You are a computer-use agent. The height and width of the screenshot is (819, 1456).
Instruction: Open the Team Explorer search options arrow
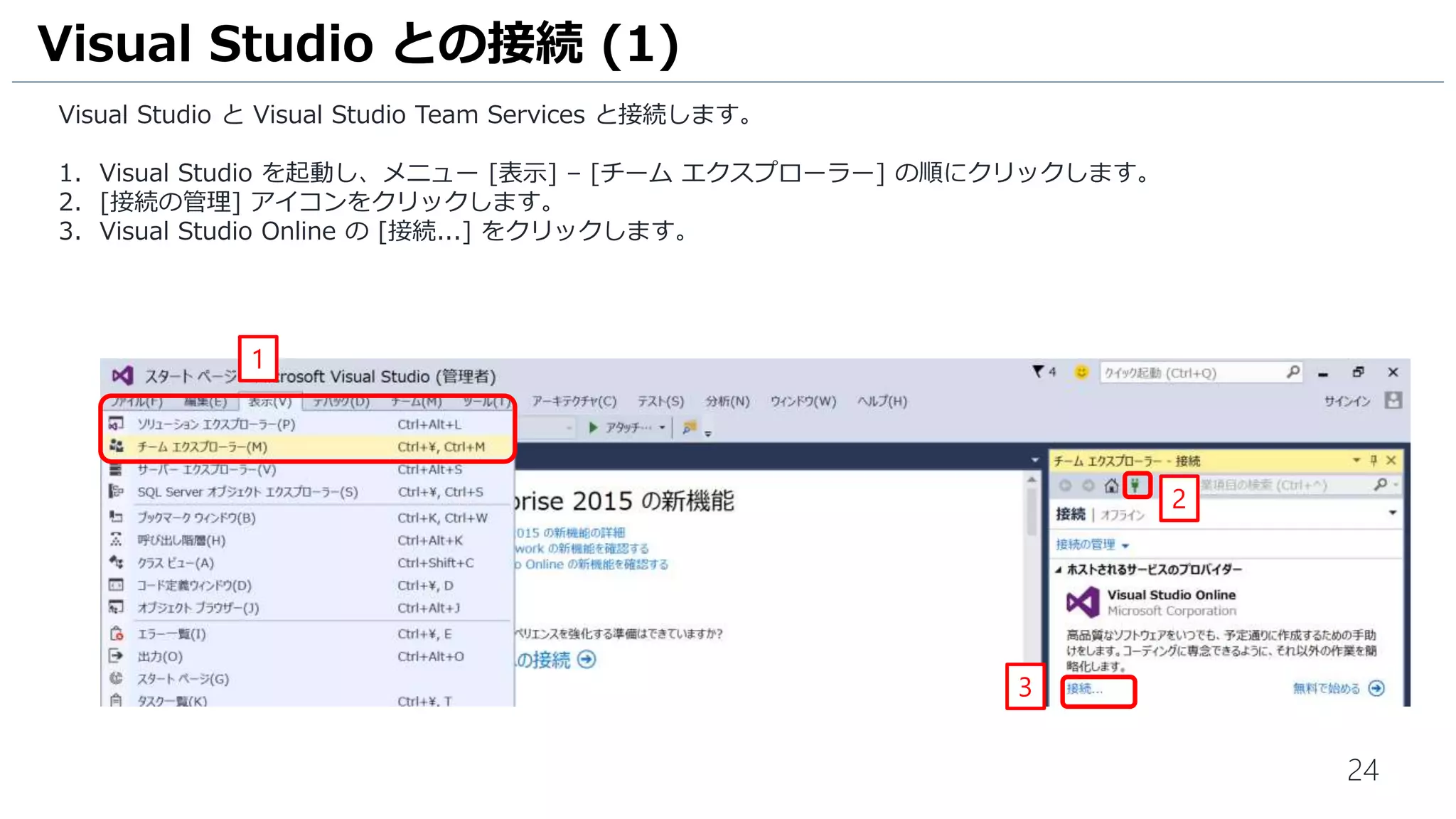pyautogui.click(x=1396, y=485)
